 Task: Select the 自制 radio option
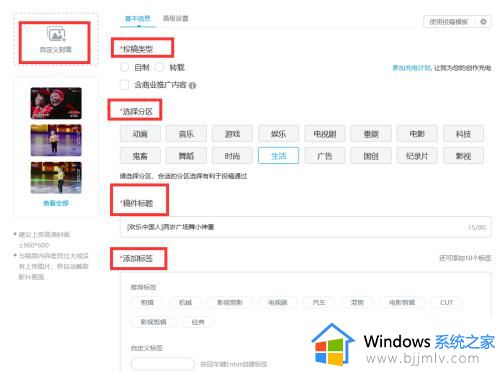click(x=124, y=67)
